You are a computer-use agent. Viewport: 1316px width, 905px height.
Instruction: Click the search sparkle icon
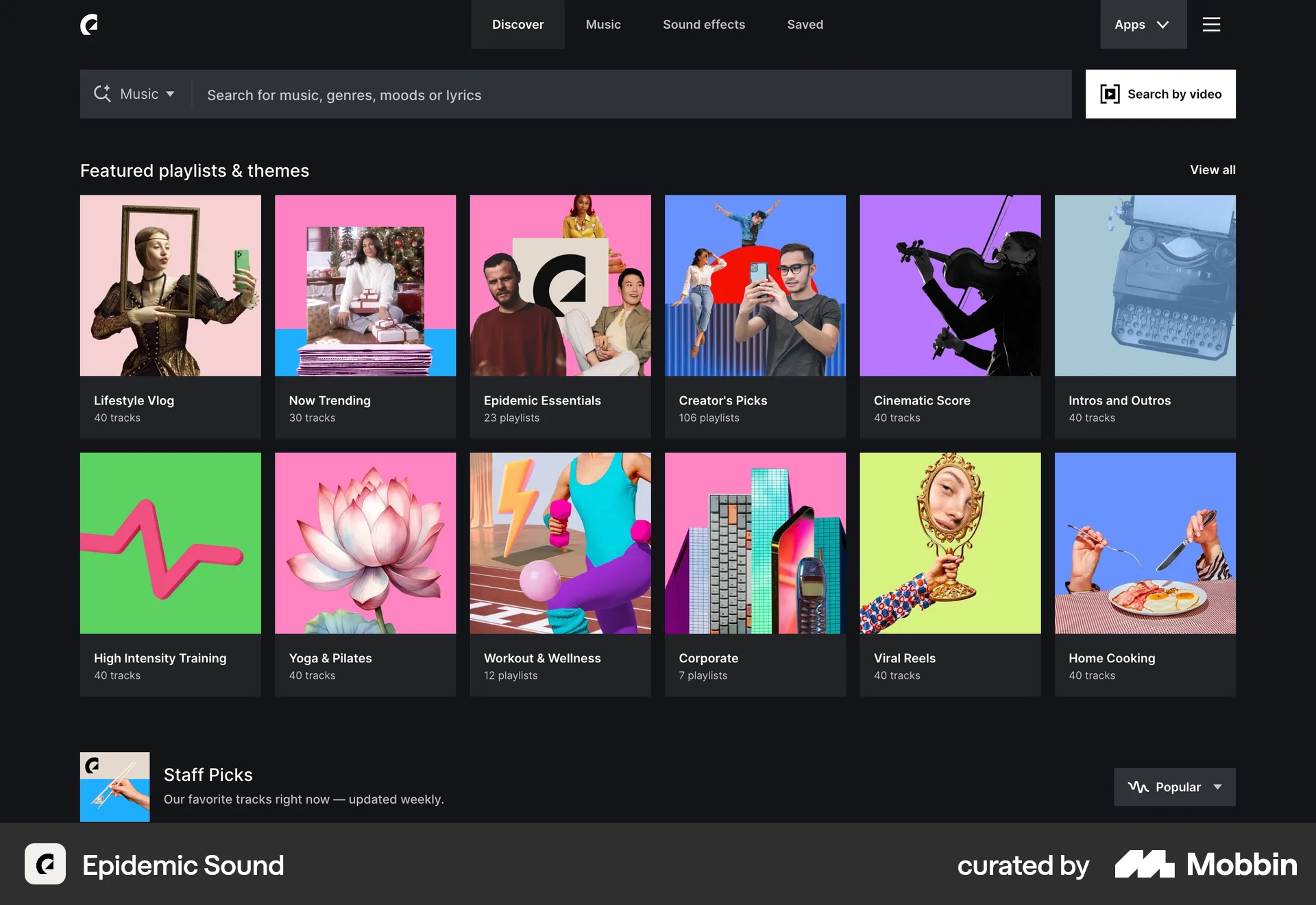pyautogui.click(x=102, y=94)
